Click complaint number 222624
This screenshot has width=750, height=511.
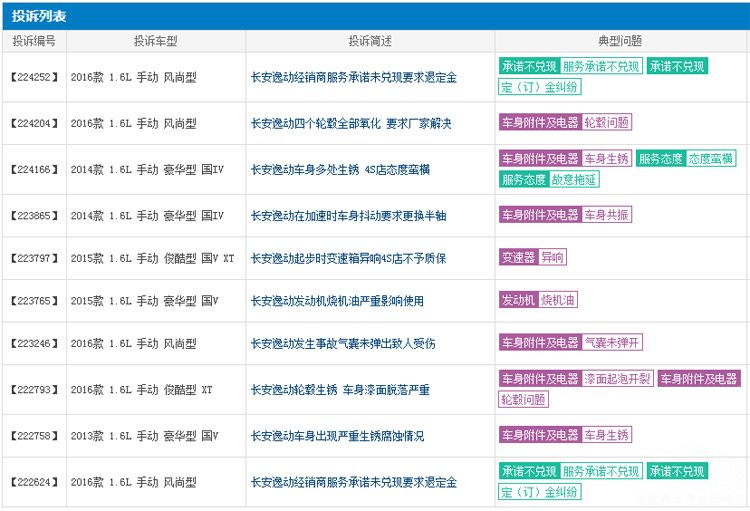click(34, 482)
